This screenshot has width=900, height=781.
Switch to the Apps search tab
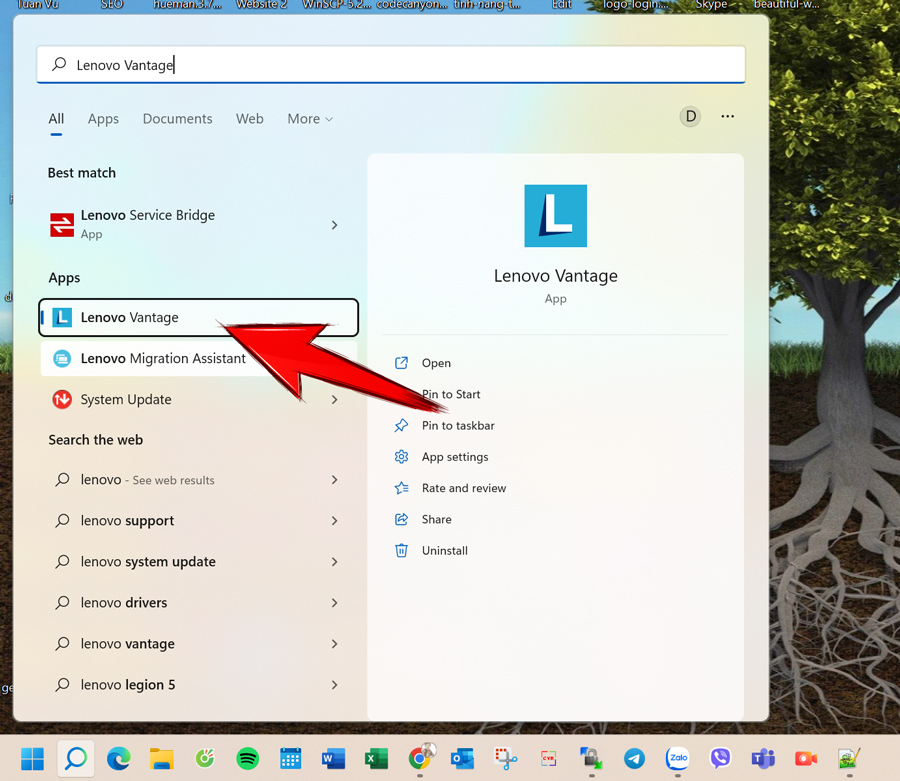pyautogui.click(x=103, y=119)
